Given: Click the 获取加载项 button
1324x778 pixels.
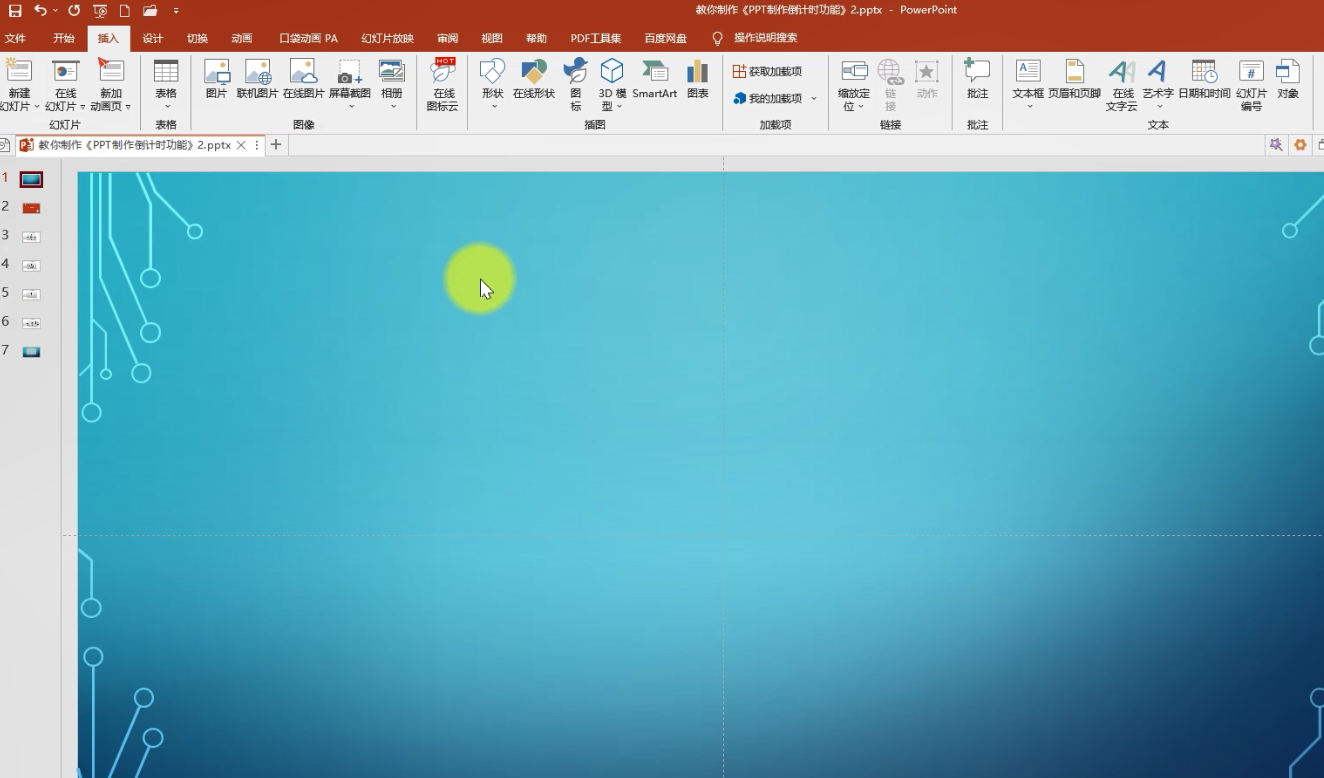Looking at the screenshot, I should tap(767, 72).
